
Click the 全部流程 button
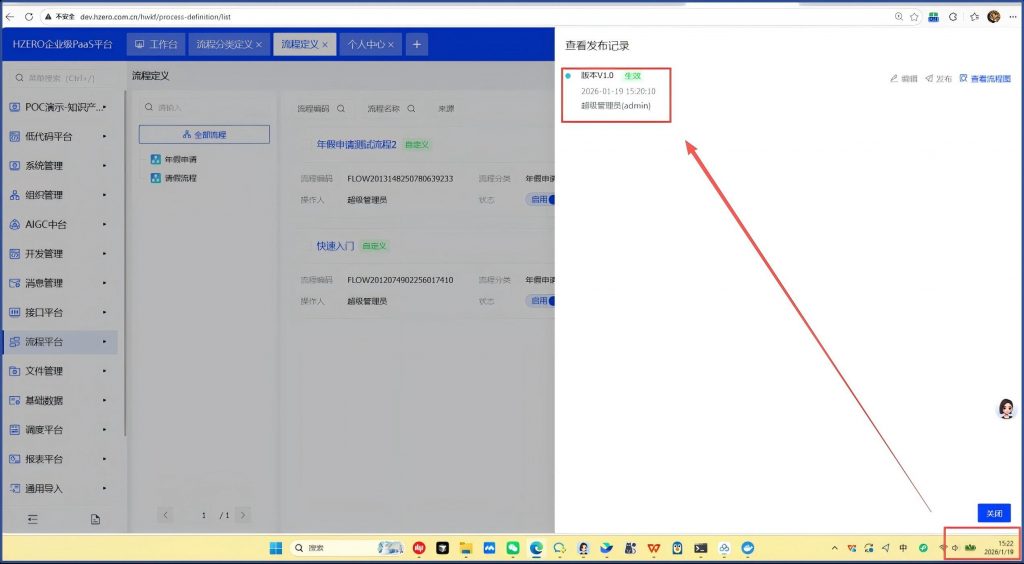click(204, 134)
